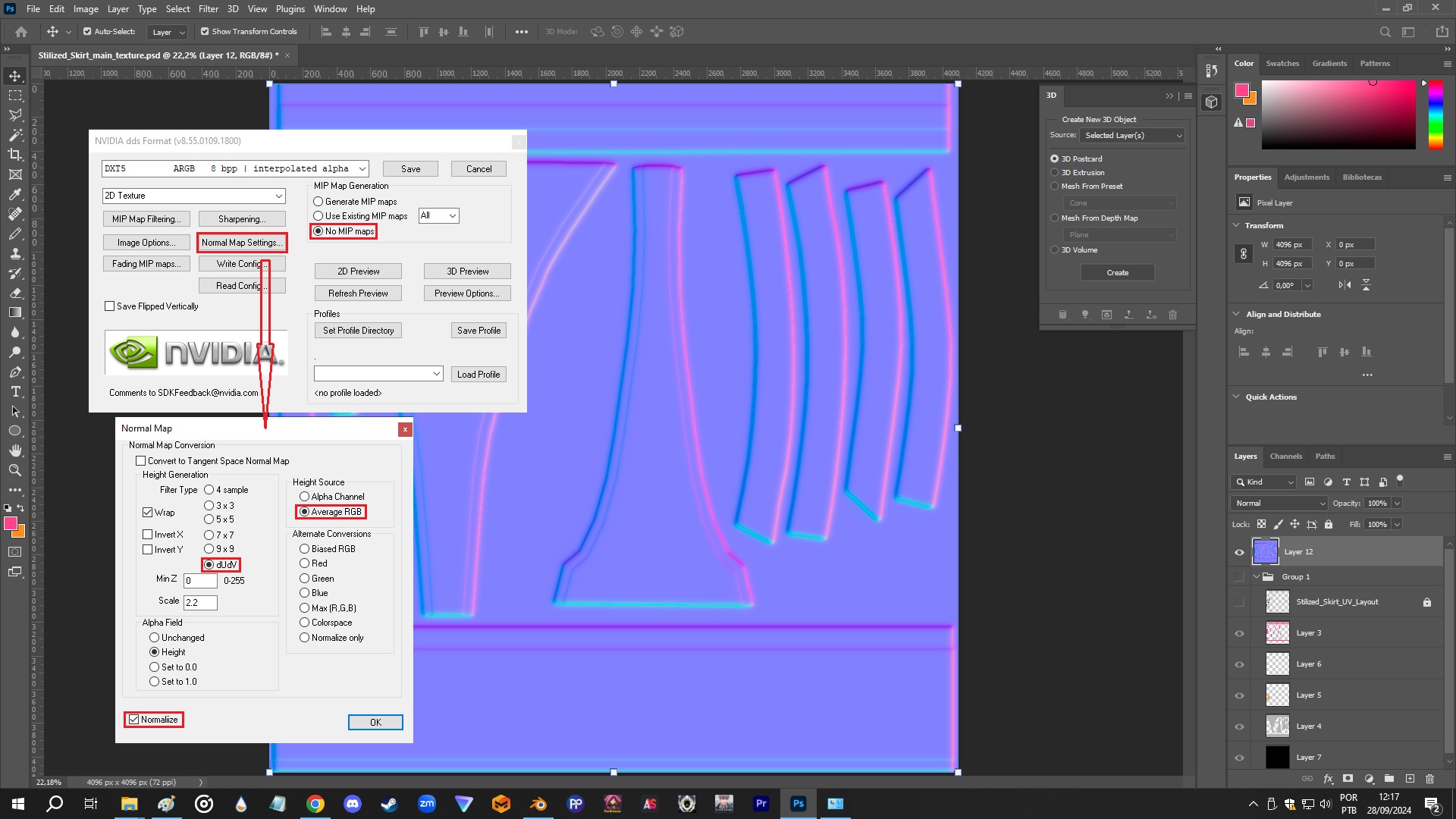Open the Filter menu
Viewport: 1456px width, 819px height.
pos(208,8)
